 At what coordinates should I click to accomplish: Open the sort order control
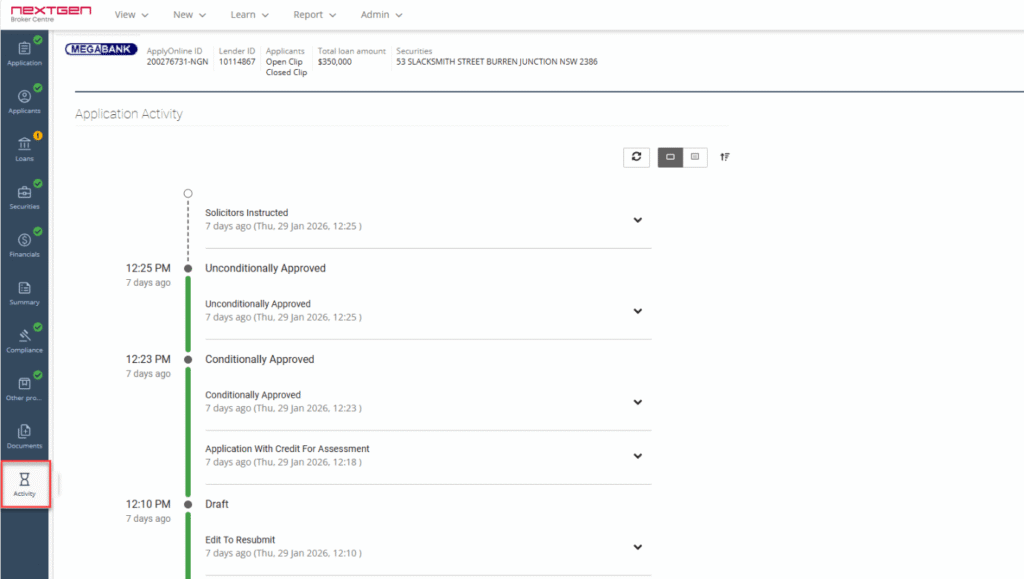(x=724, y=157)
